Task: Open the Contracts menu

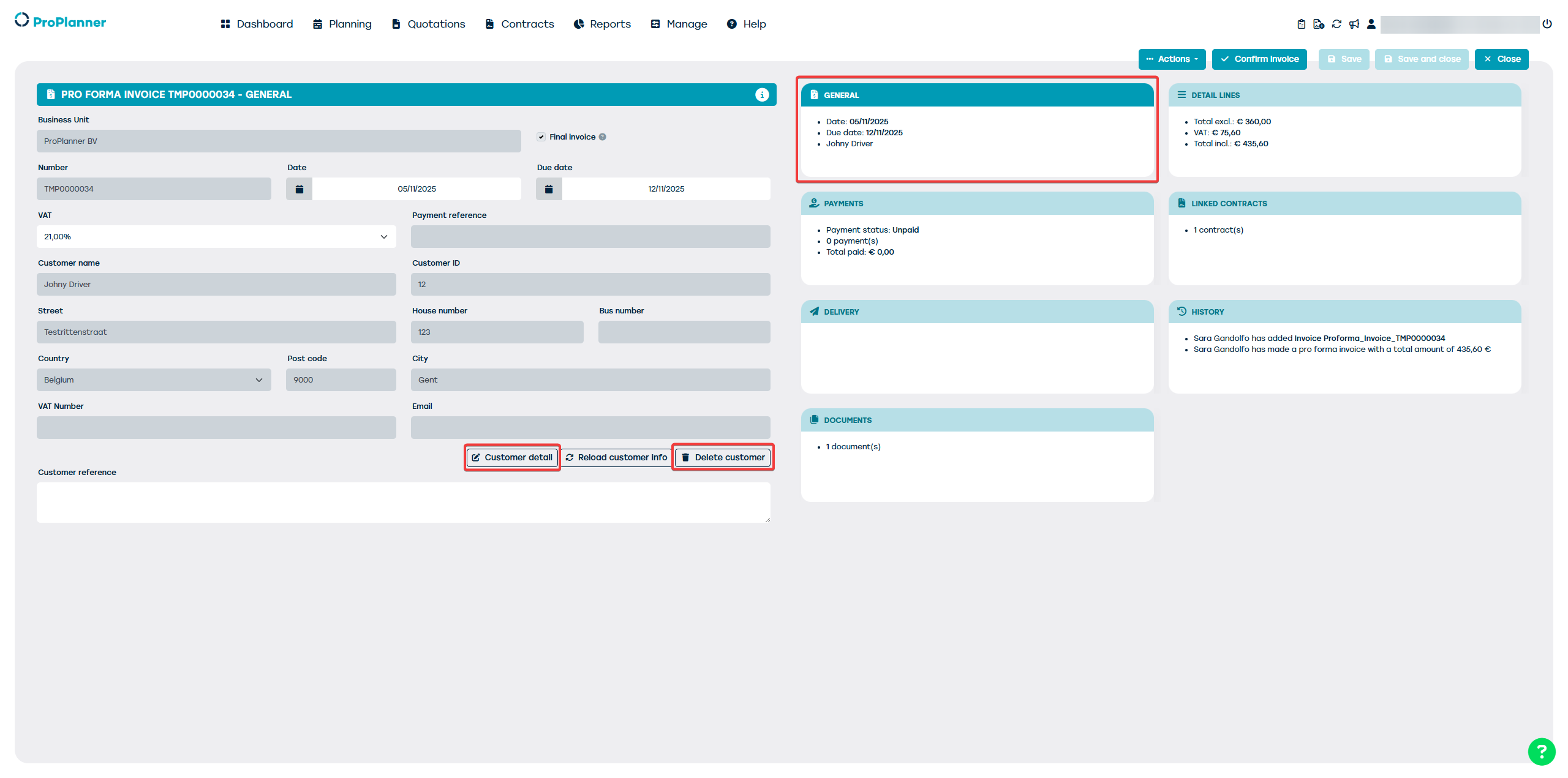Action: point(519,24)
